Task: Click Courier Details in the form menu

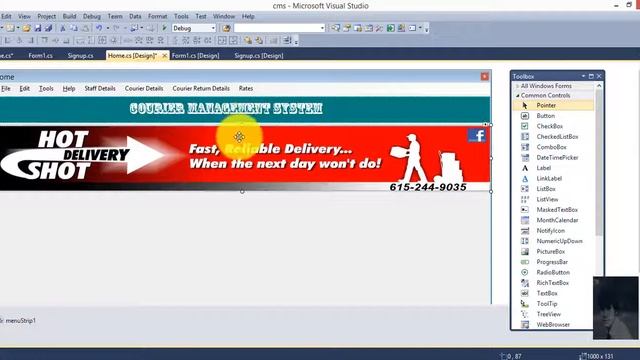Action: click(144, 89)
